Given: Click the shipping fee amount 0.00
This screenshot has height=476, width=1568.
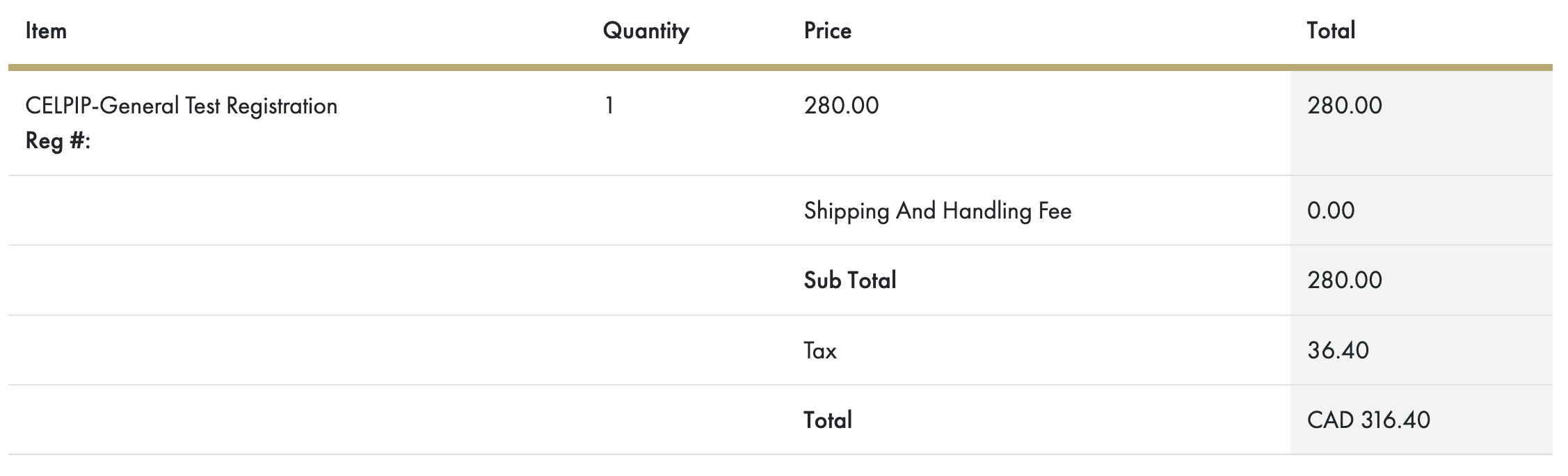Looking at the screenshot, I should point(1331,211).
